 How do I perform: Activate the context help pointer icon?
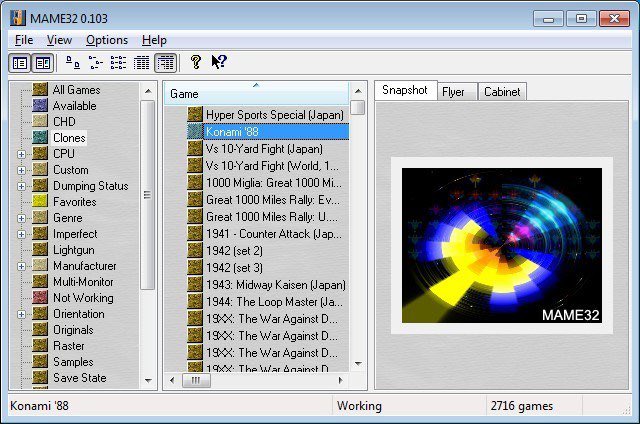[219, 62]
